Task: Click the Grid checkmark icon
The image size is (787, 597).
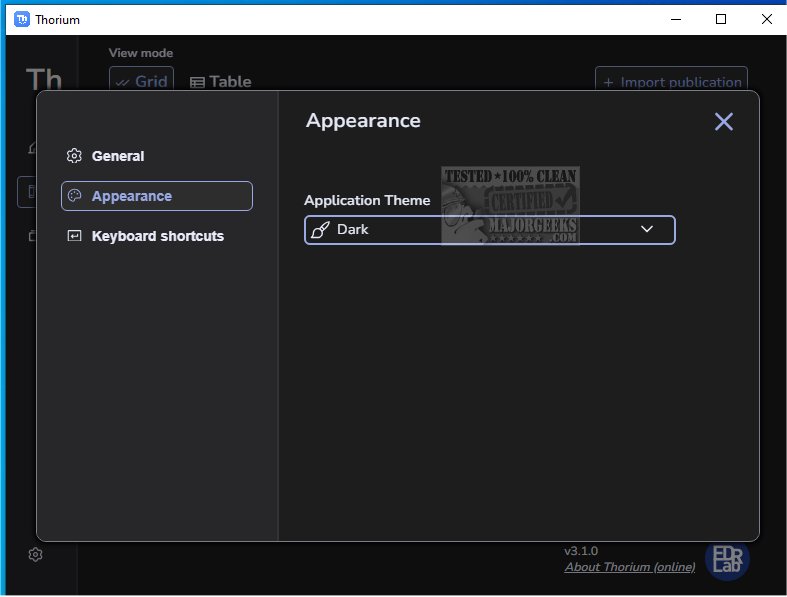Action: point(122,83)
